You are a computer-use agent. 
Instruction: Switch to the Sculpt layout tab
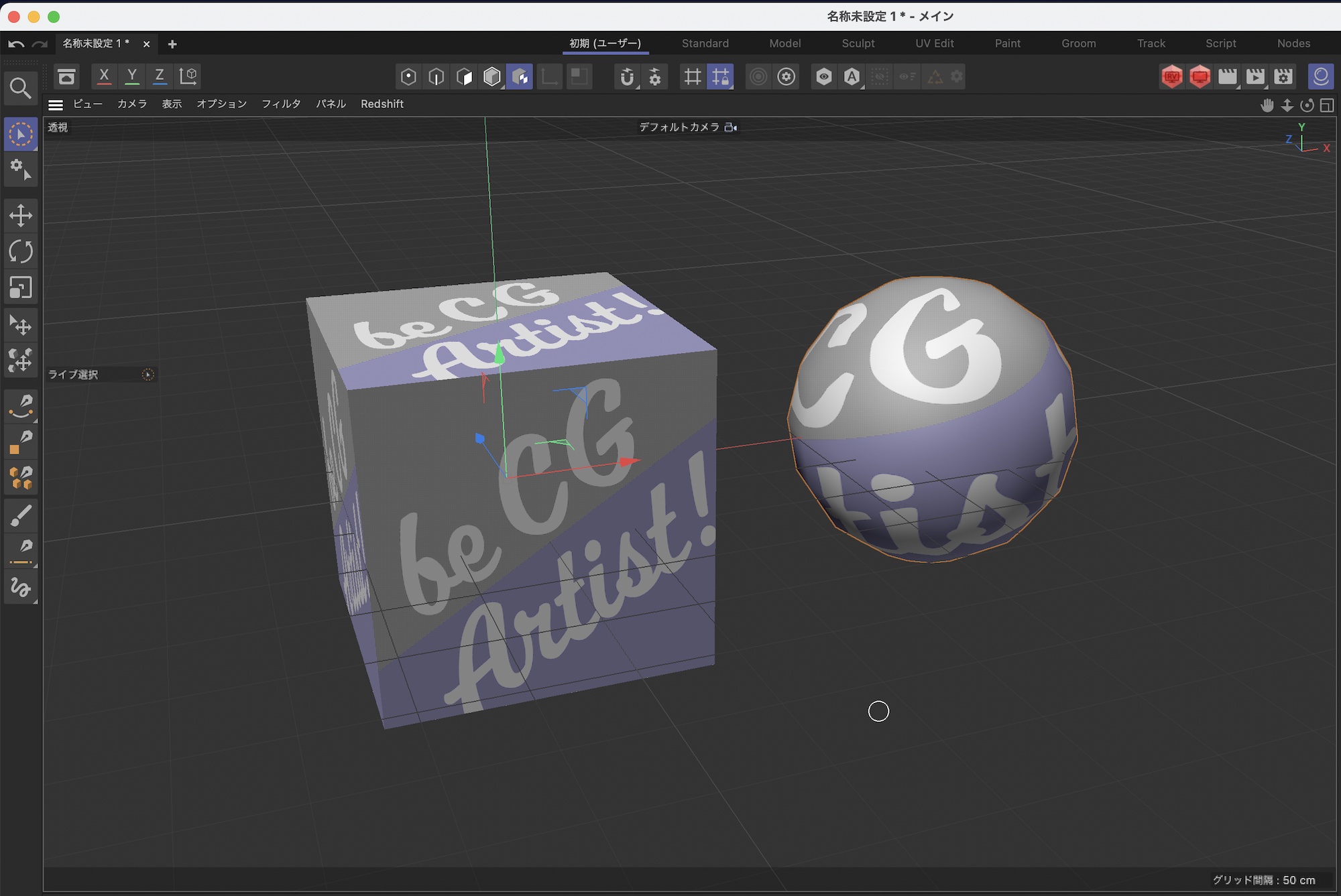(858, 44)
